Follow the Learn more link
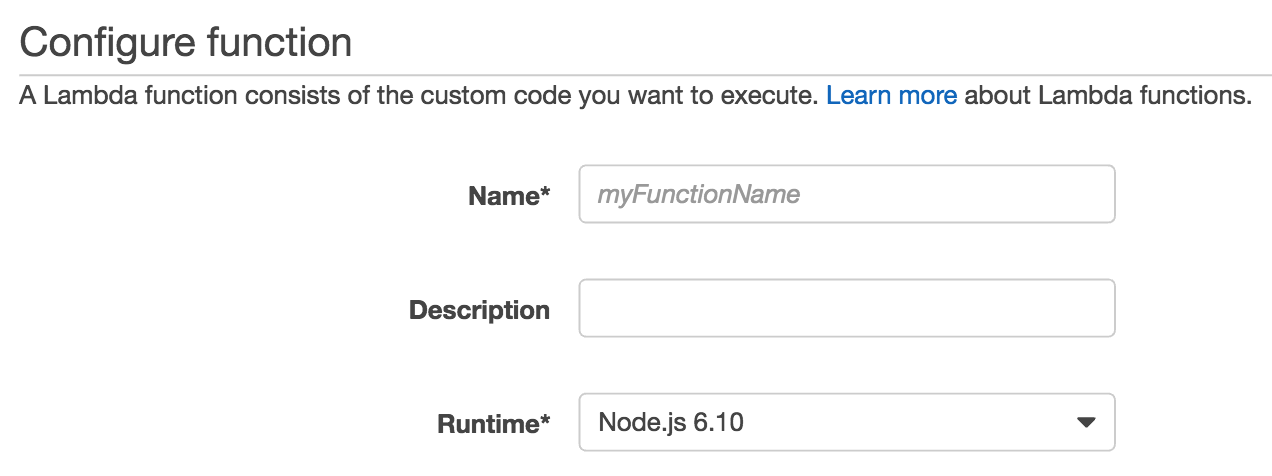1272x476 pixels. [x=892, y=97]
